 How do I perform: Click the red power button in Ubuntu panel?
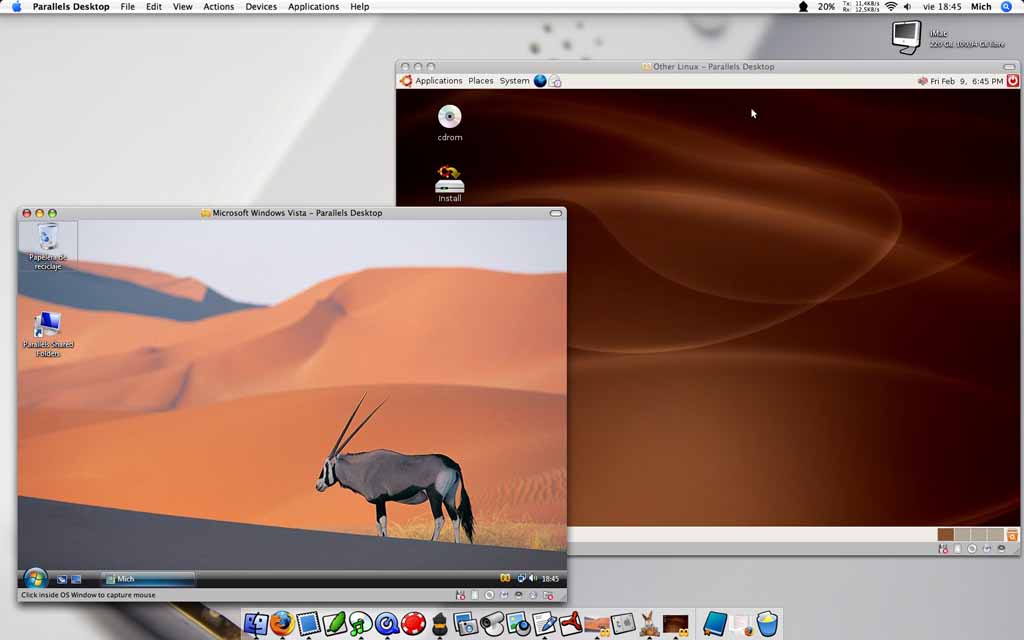click(x=1013, y=81)
